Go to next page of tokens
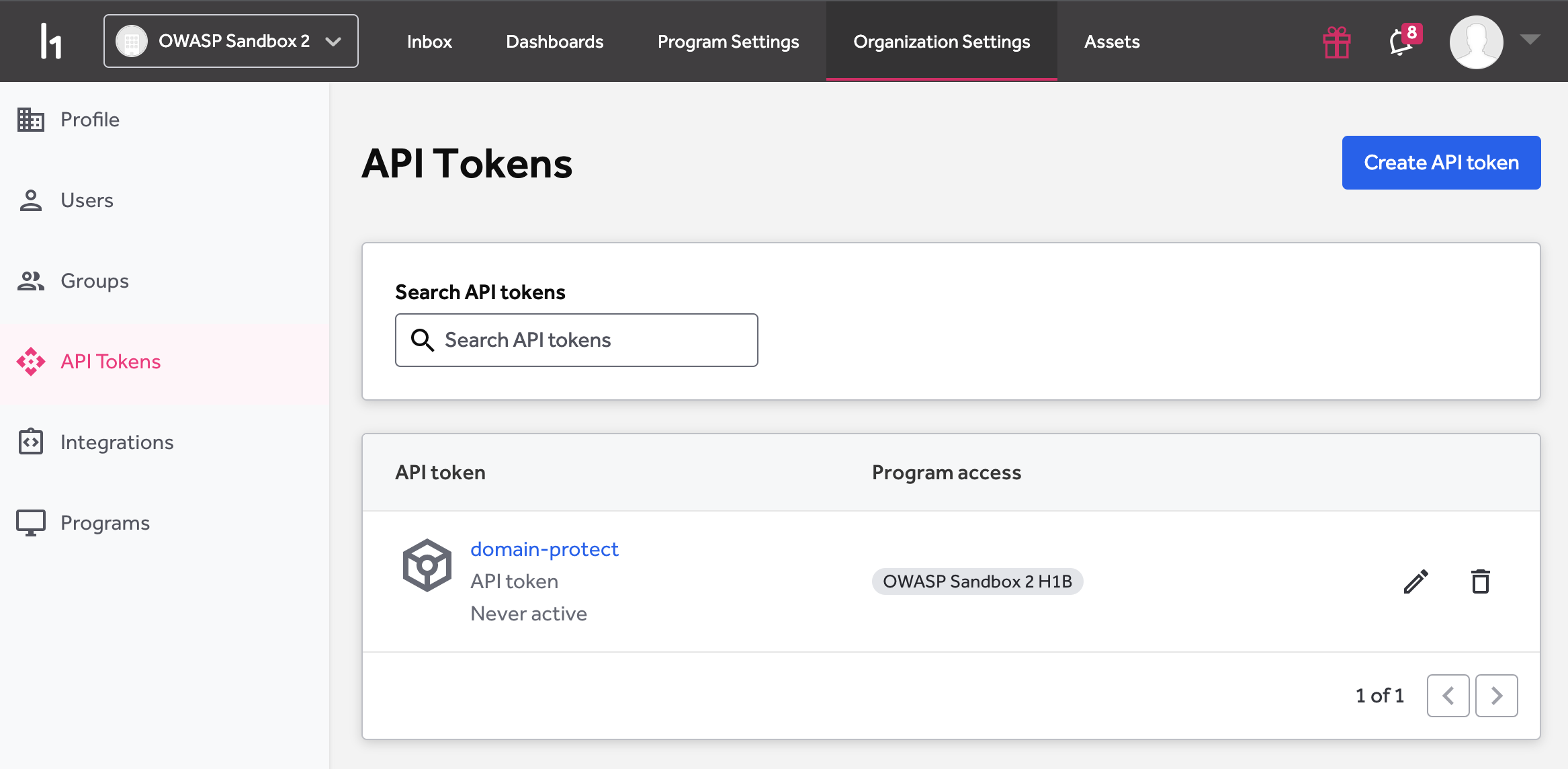This screenshot has height=769, width=1568. (1496, 696)
